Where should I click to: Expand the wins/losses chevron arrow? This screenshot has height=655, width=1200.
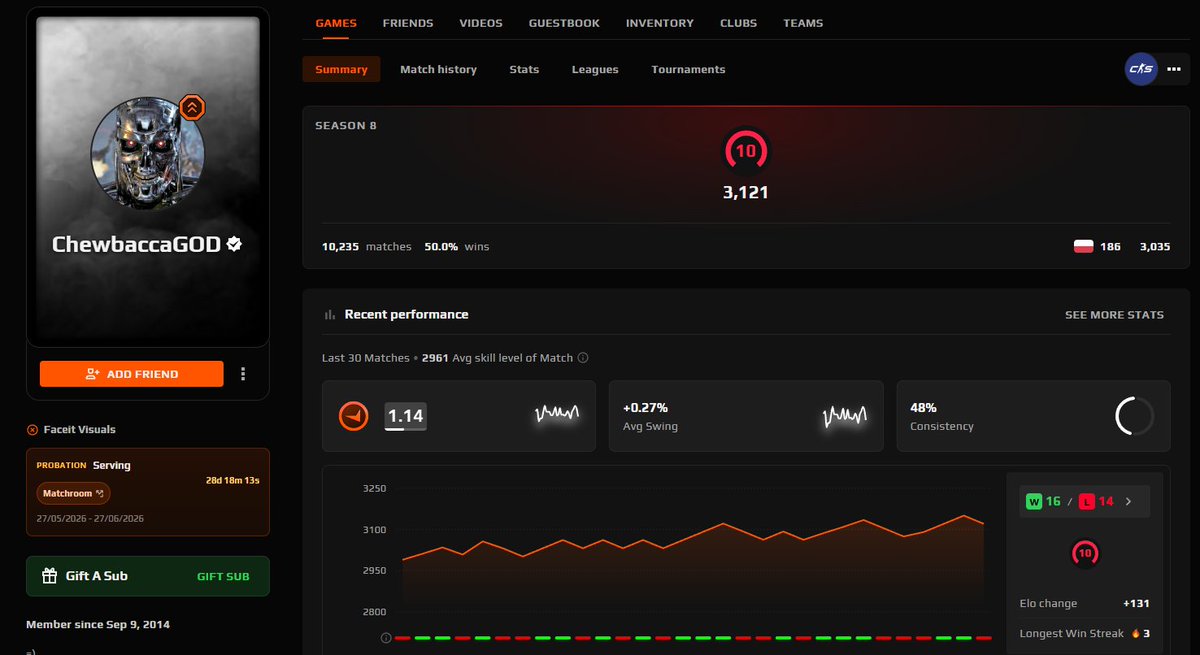(1128, 502)
